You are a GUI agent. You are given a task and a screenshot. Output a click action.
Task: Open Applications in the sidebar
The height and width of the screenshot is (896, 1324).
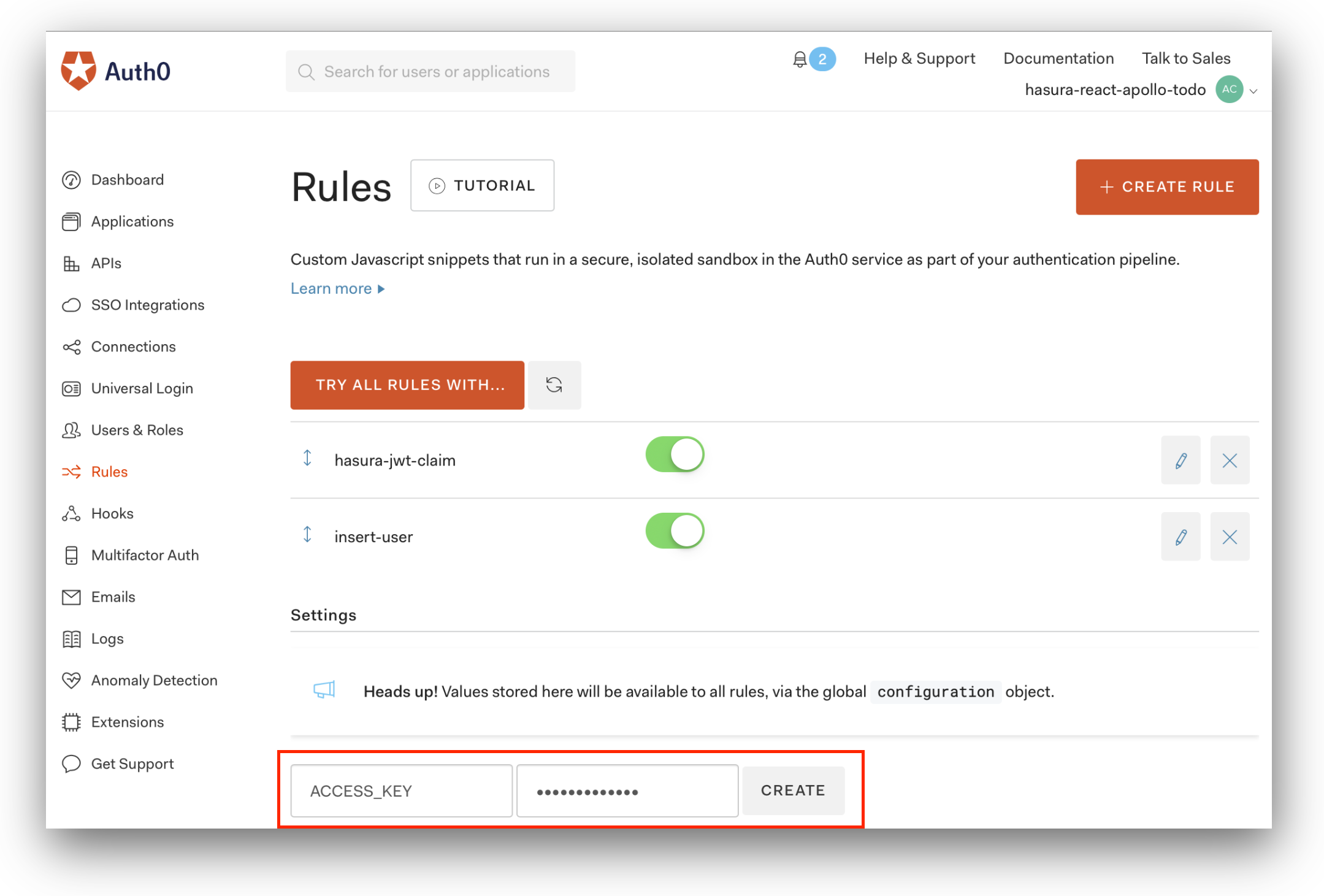132,221
